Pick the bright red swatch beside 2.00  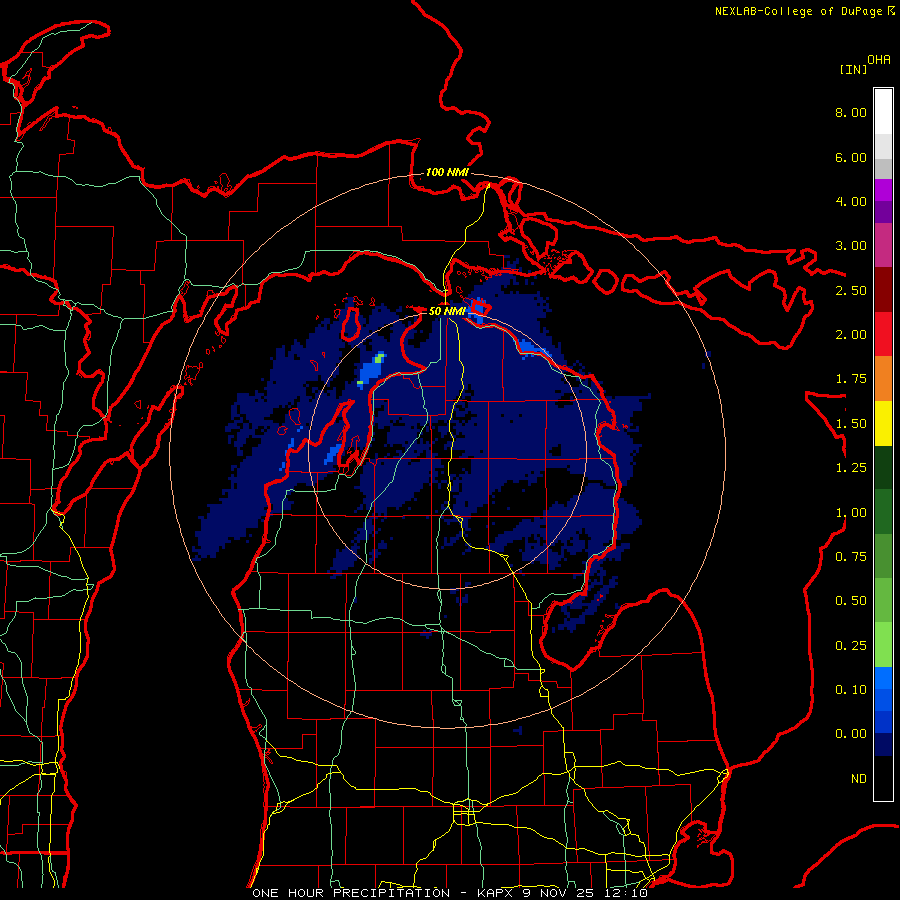[x=883, y=334]
